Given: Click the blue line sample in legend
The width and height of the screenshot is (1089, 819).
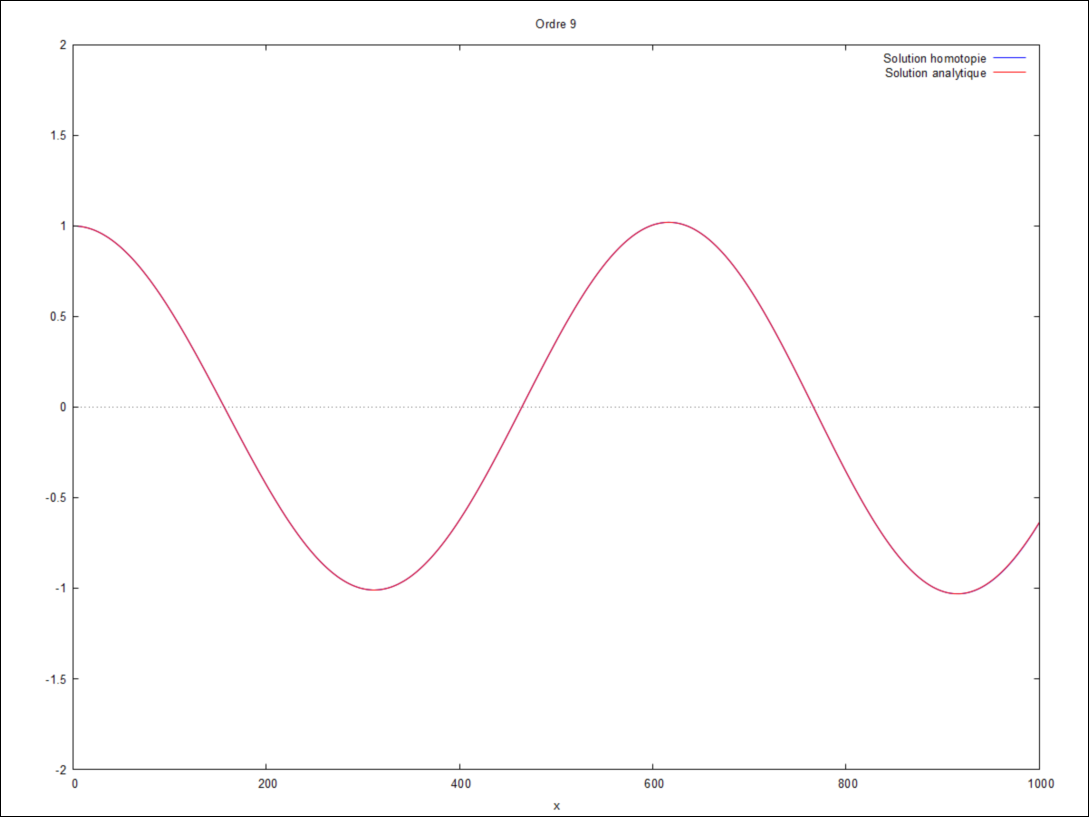Looking at the screenshot, I should click(1009, 58).
